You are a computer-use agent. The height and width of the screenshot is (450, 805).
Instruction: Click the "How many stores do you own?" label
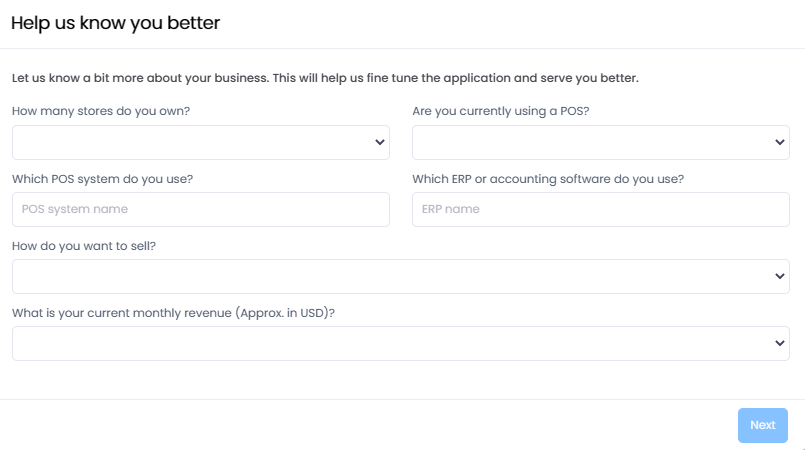(x=101, y=111)
